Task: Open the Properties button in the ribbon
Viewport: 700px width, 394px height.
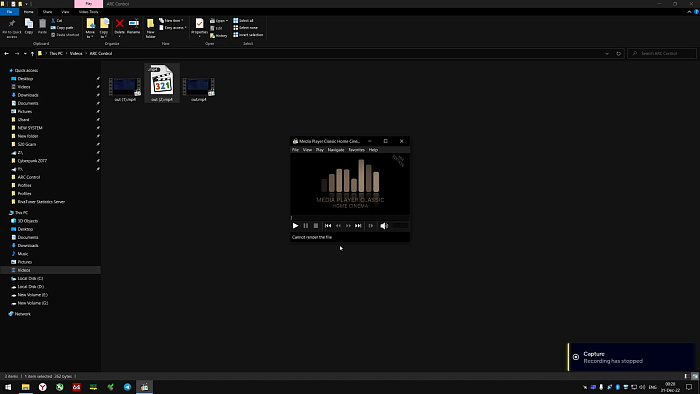Action: pos(200,28)
